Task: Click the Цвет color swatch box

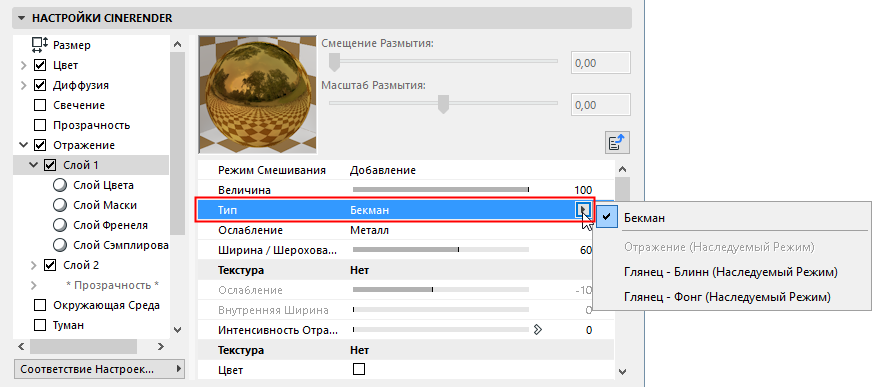Action: click(x=359, y=369)
